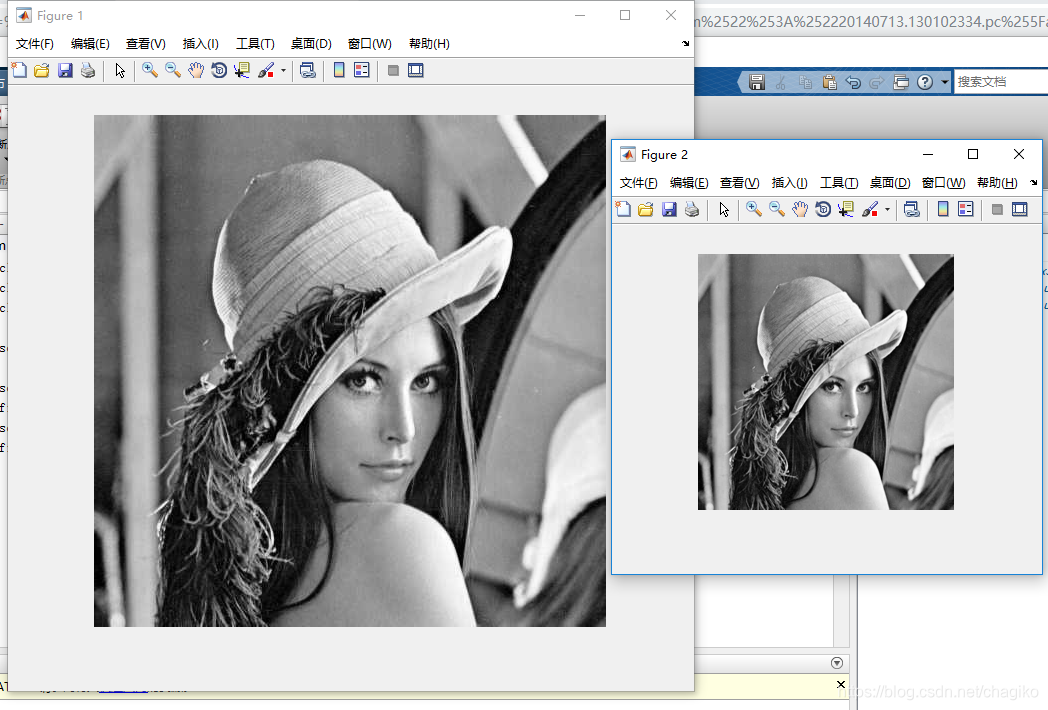Click MATLAB help question mark icon
This screenshot has height=710, width=1048.
click(925, 82)
